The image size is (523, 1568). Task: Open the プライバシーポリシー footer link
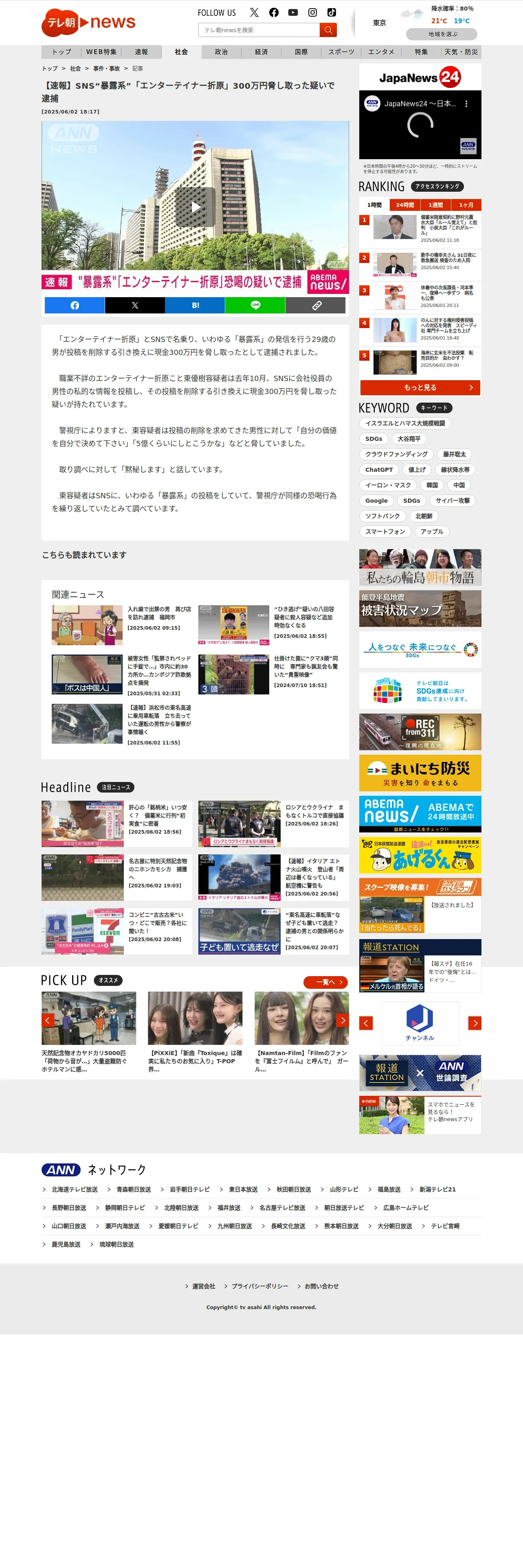pos(259,1286)
